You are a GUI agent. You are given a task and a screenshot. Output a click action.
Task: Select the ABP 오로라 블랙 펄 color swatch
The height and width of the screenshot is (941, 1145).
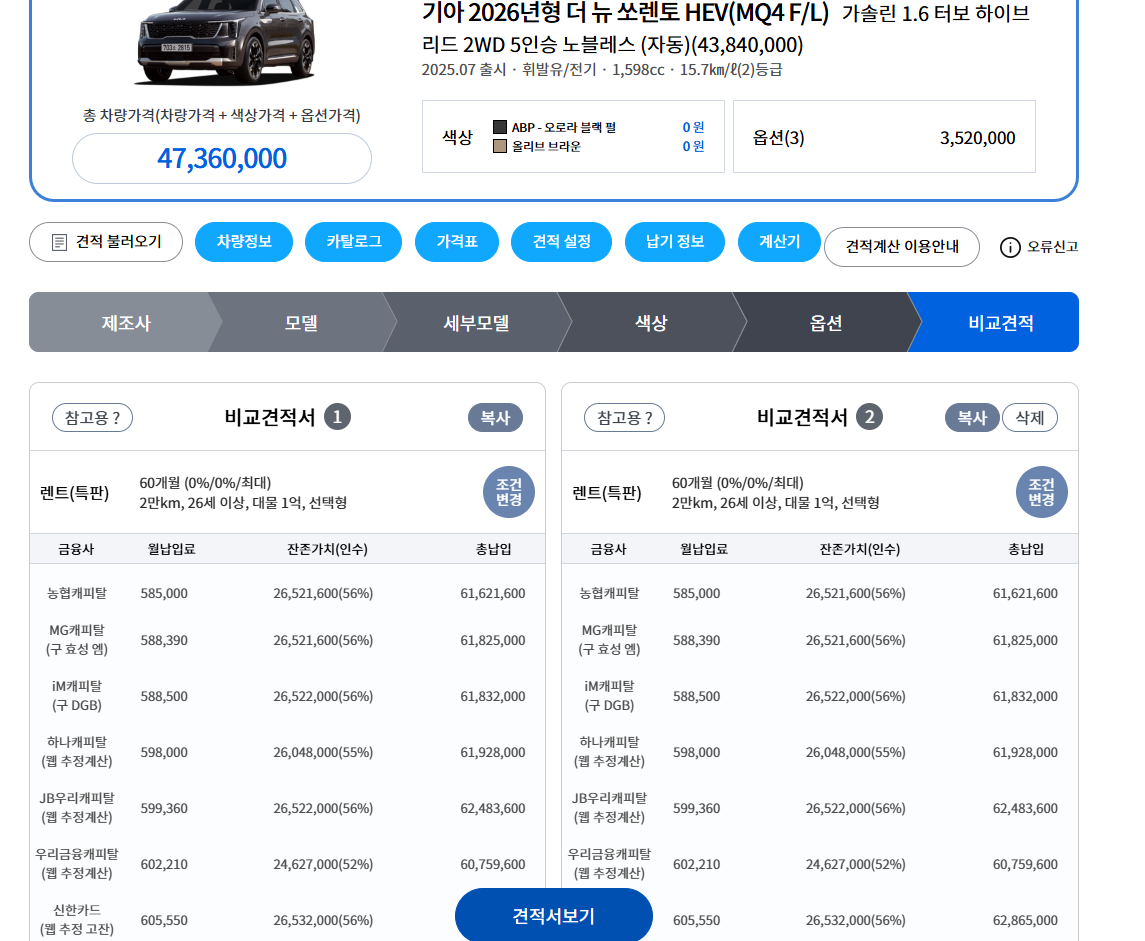coord(500,127)
